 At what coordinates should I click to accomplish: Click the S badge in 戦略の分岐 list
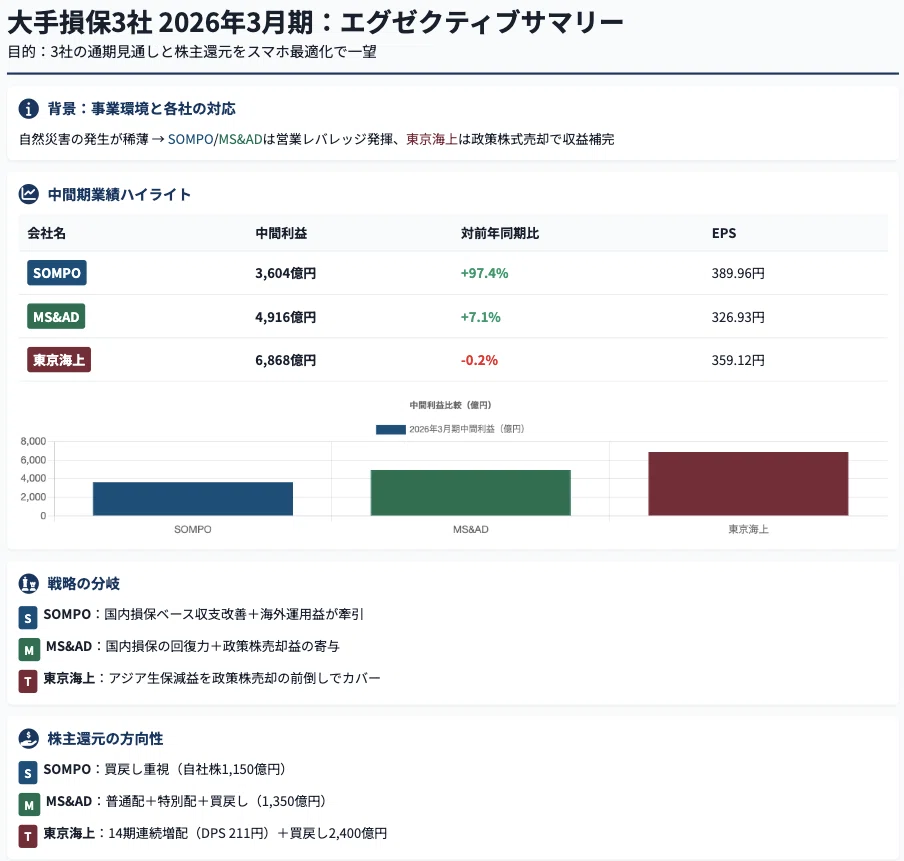[x=28, y=618]
